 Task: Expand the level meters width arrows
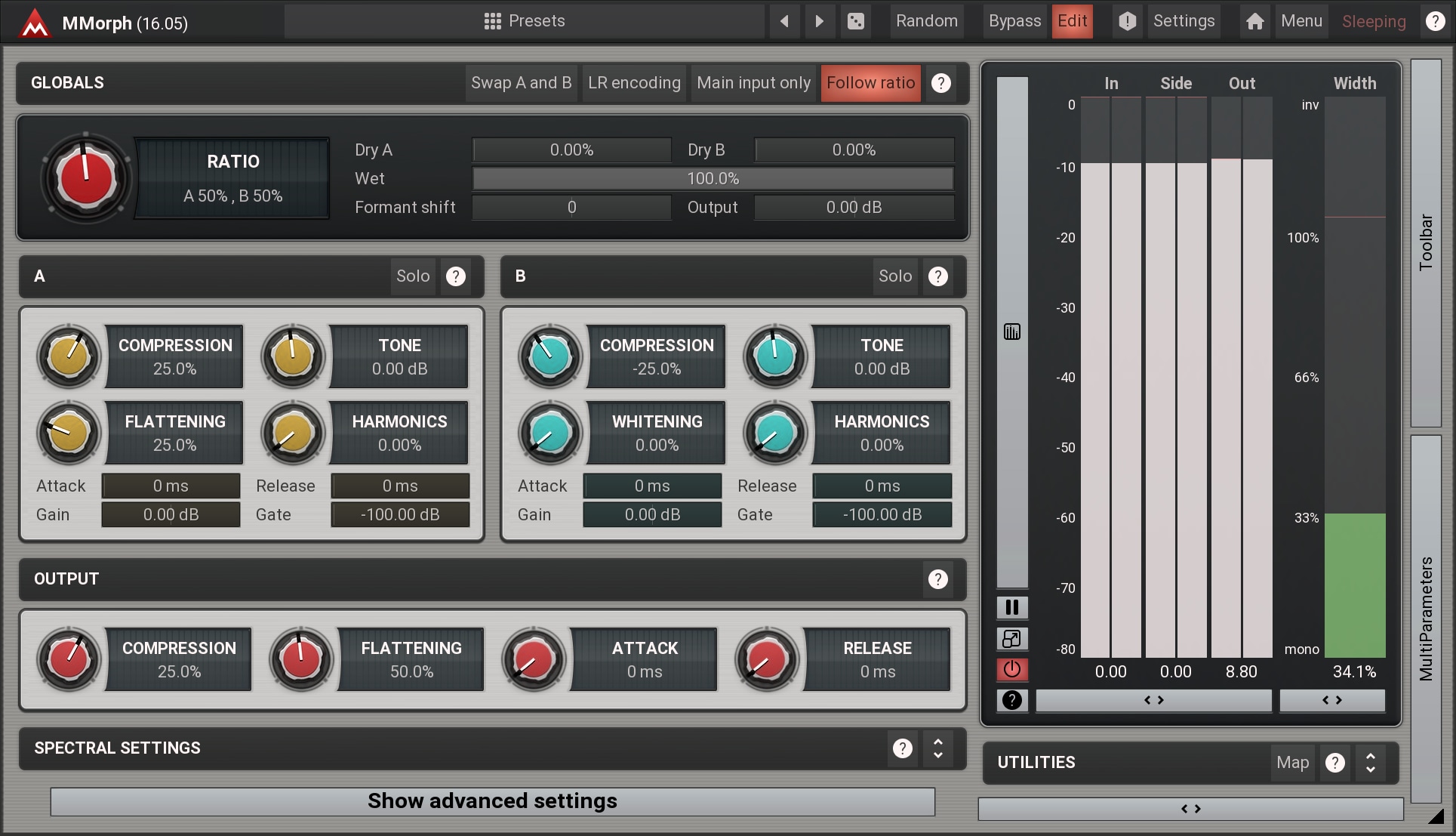pyautogui.click(x=1153, y=700)
